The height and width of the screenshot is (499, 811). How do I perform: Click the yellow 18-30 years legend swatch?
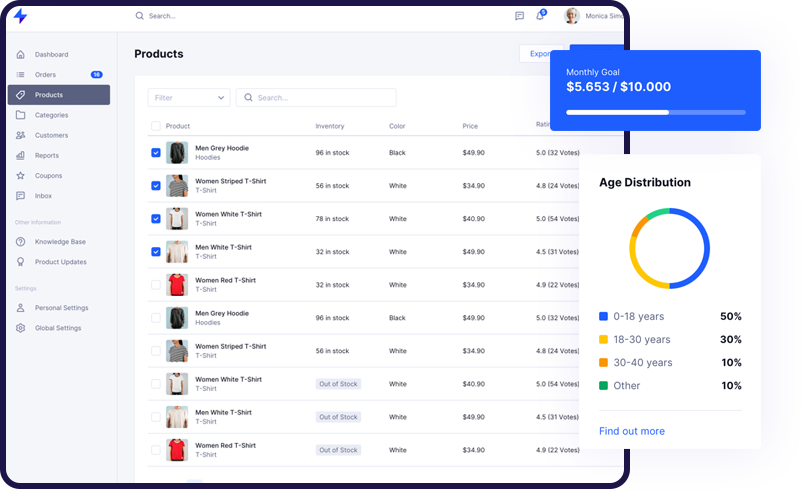click(x=603, y=339)
